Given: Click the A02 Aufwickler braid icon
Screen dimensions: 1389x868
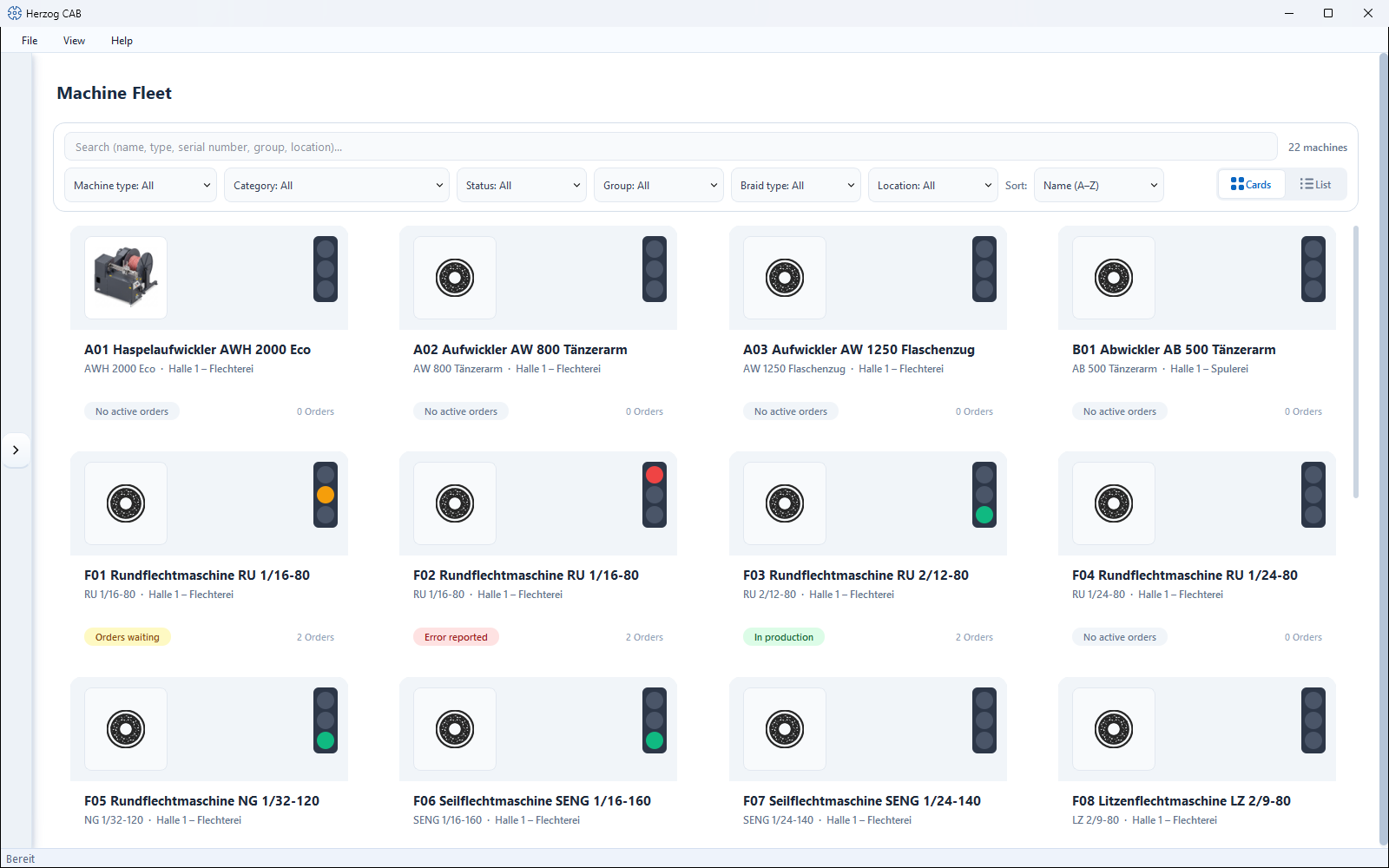Looking at the screenshot, I should pos(455,278).
